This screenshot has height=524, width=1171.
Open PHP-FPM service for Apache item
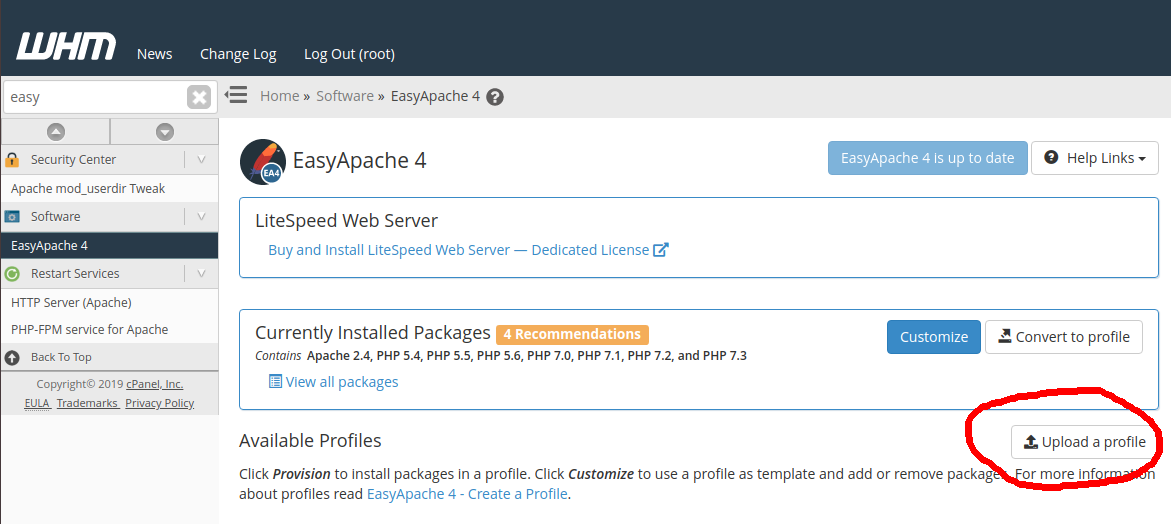click(90, 329)
